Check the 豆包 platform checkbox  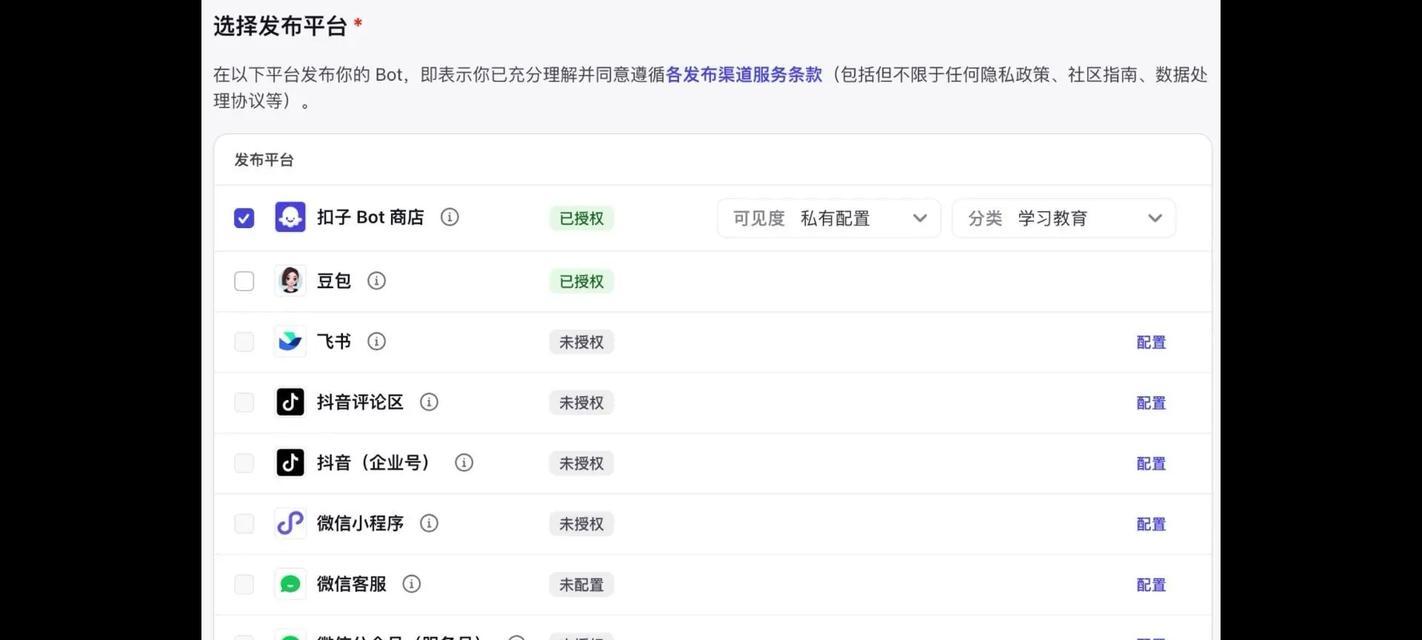click(x=244, y=281)
